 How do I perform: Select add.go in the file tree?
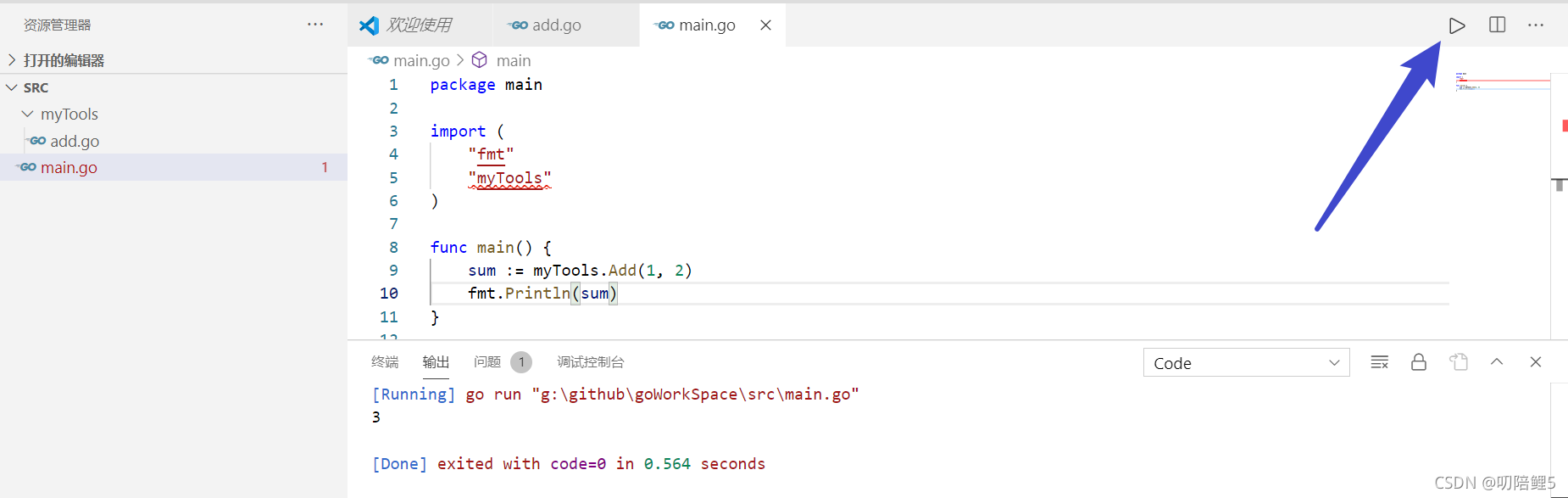[75, 141]
